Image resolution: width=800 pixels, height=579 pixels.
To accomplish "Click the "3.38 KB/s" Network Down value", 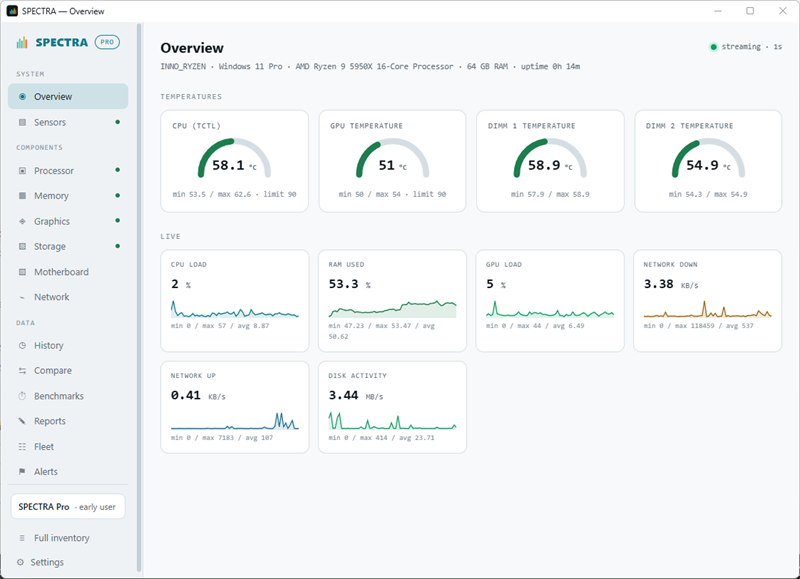I will tap(671, 284).
